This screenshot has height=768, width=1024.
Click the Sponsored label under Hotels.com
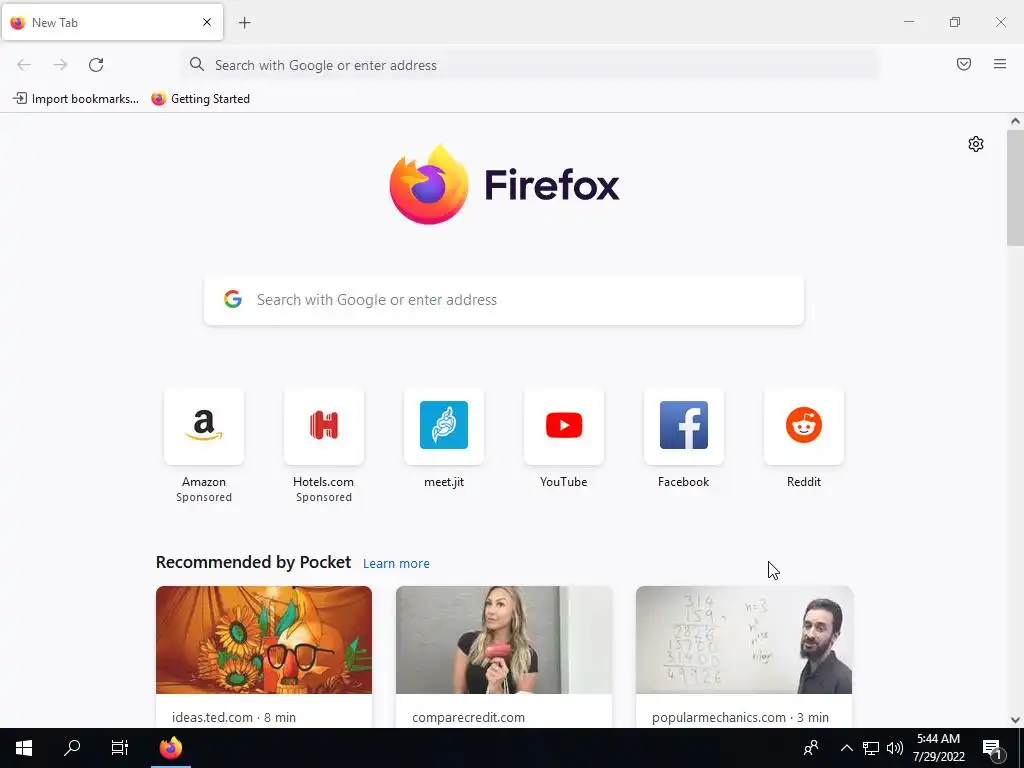click(x=324, y=497)
